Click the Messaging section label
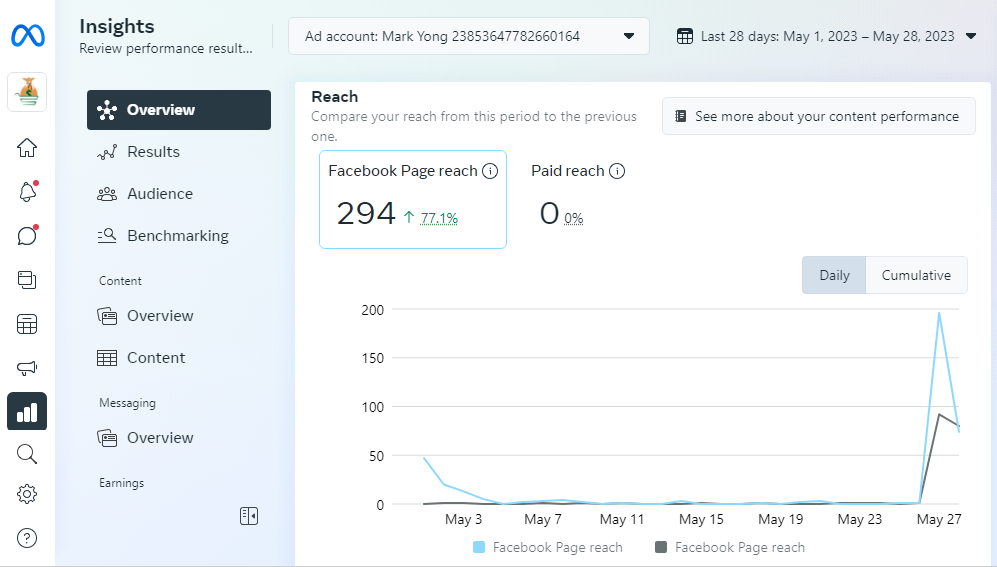 (127, 403)
